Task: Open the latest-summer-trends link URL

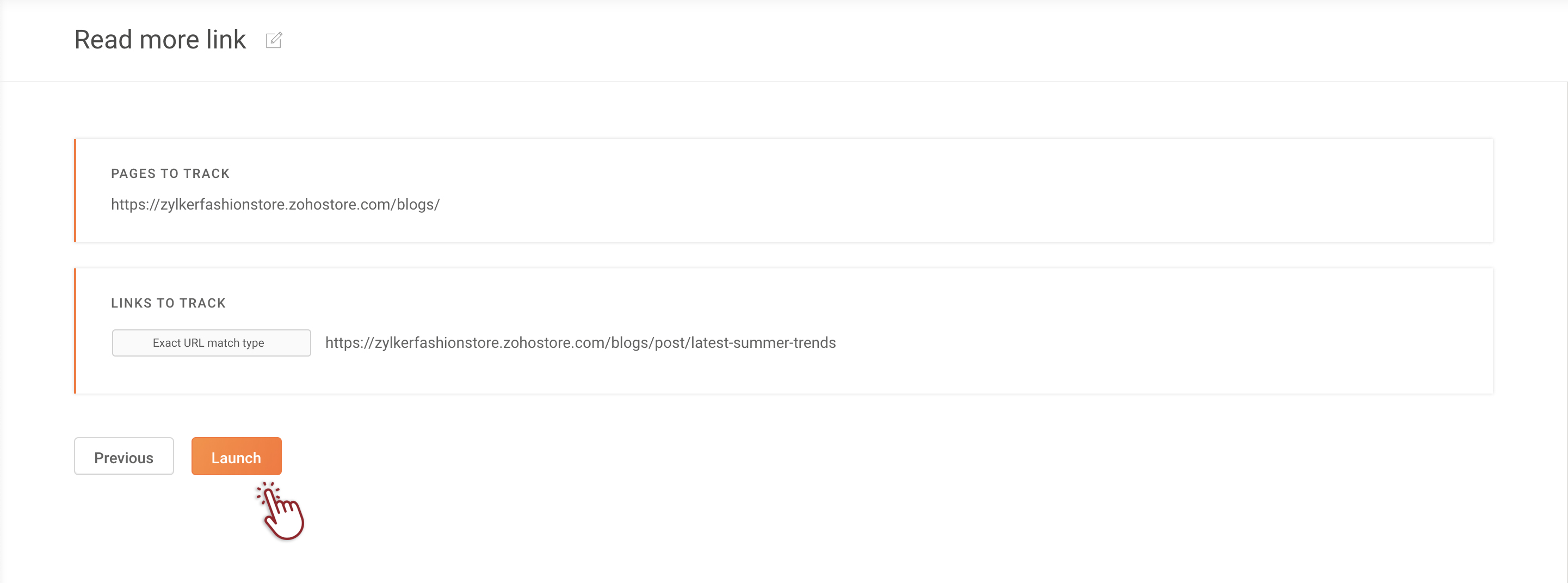Action: pyautogui.click(x=580, y=343)
